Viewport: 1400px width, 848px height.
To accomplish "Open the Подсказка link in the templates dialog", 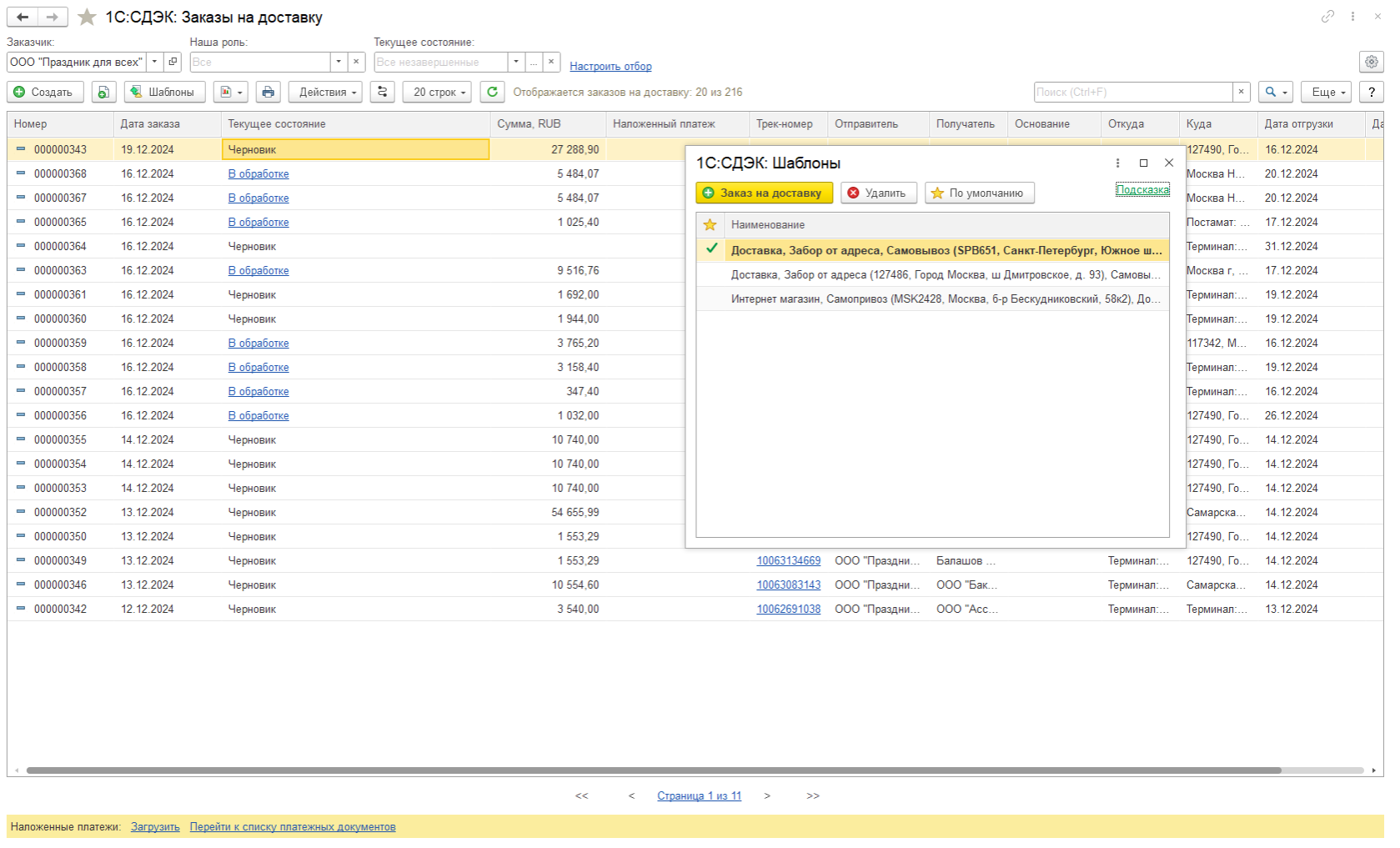I will click(1142, 190).
